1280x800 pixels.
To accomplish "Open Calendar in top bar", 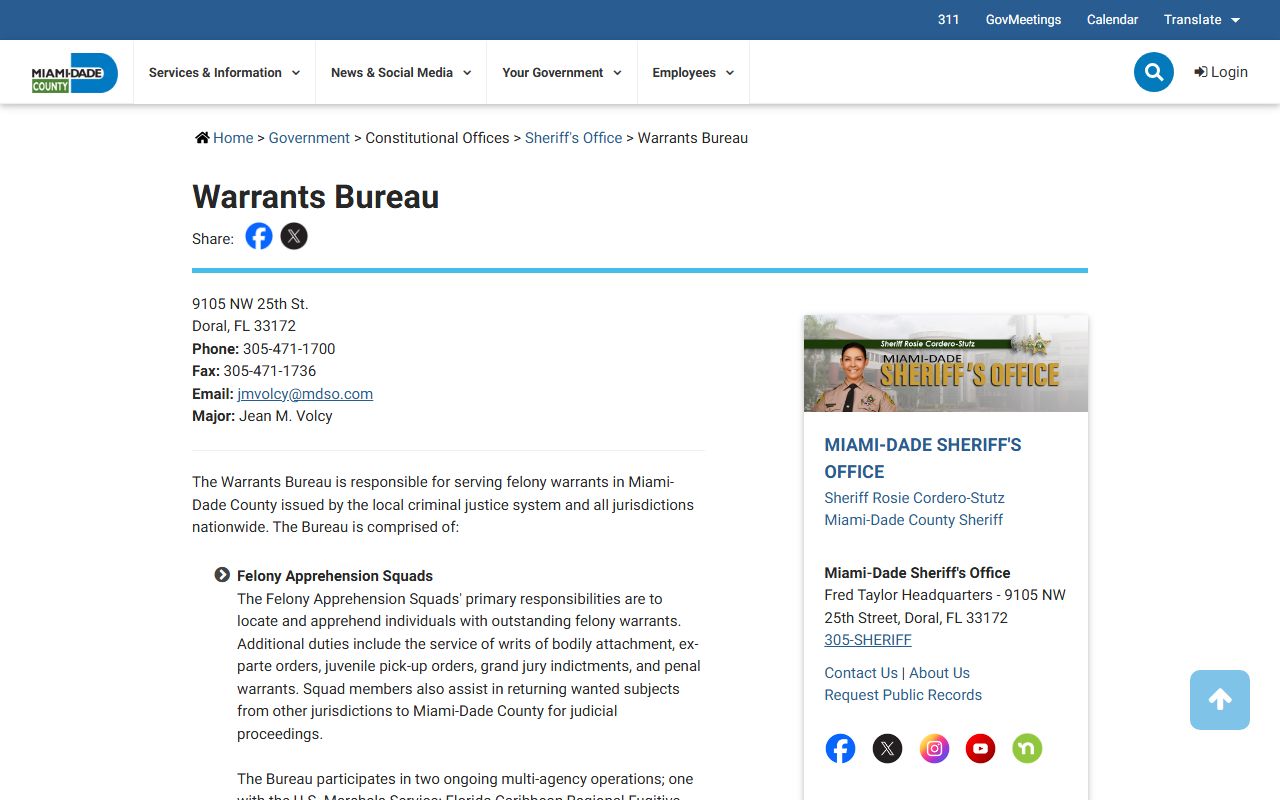I will click(x=1112, y=20).
